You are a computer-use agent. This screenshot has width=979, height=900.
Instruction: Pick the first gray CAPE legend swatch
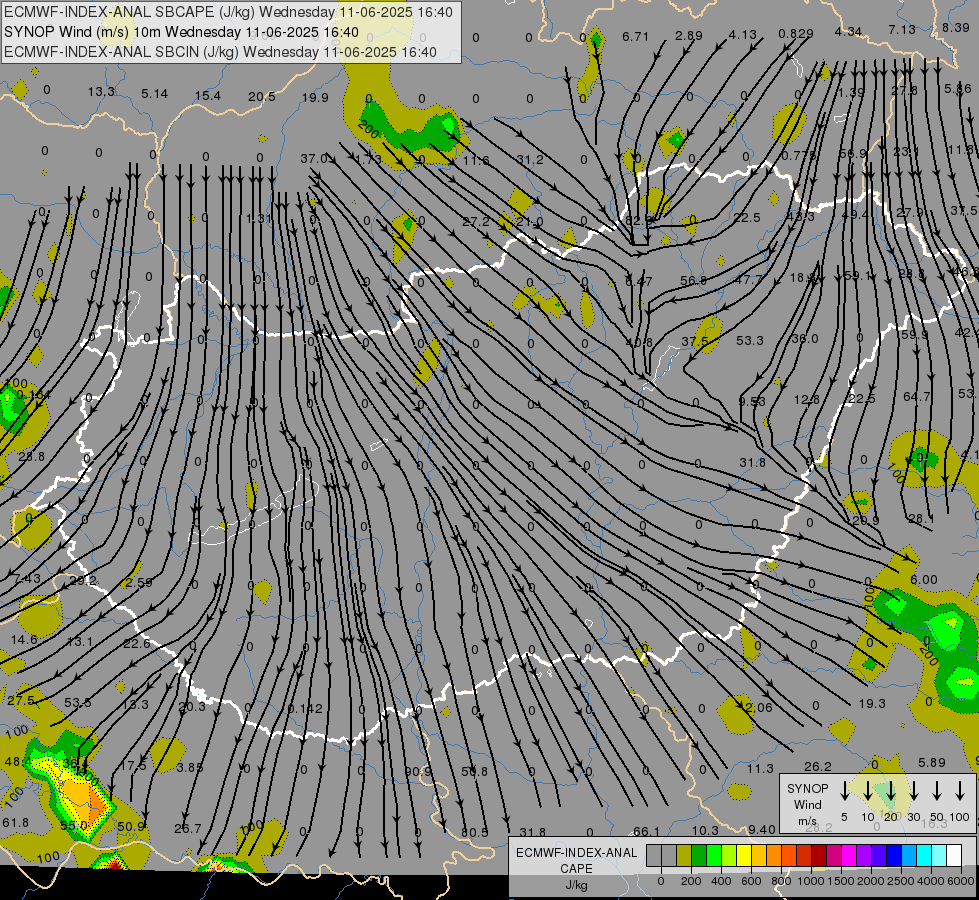[654, 855]
